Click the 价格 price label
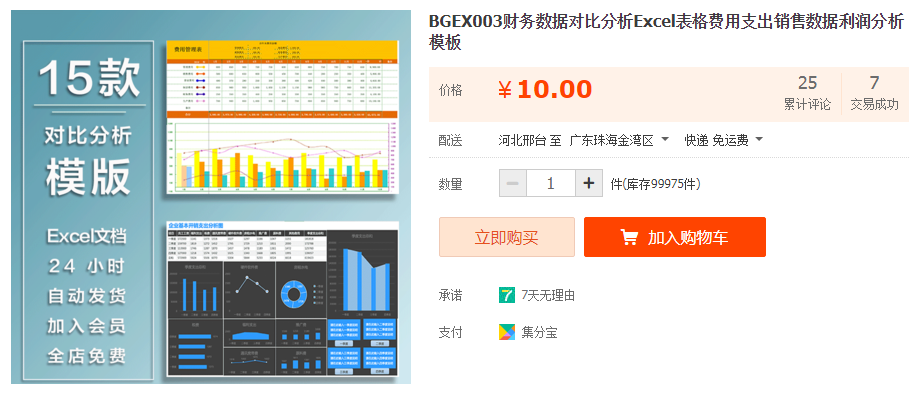920x407 pixels. click(x=451, y=90)
